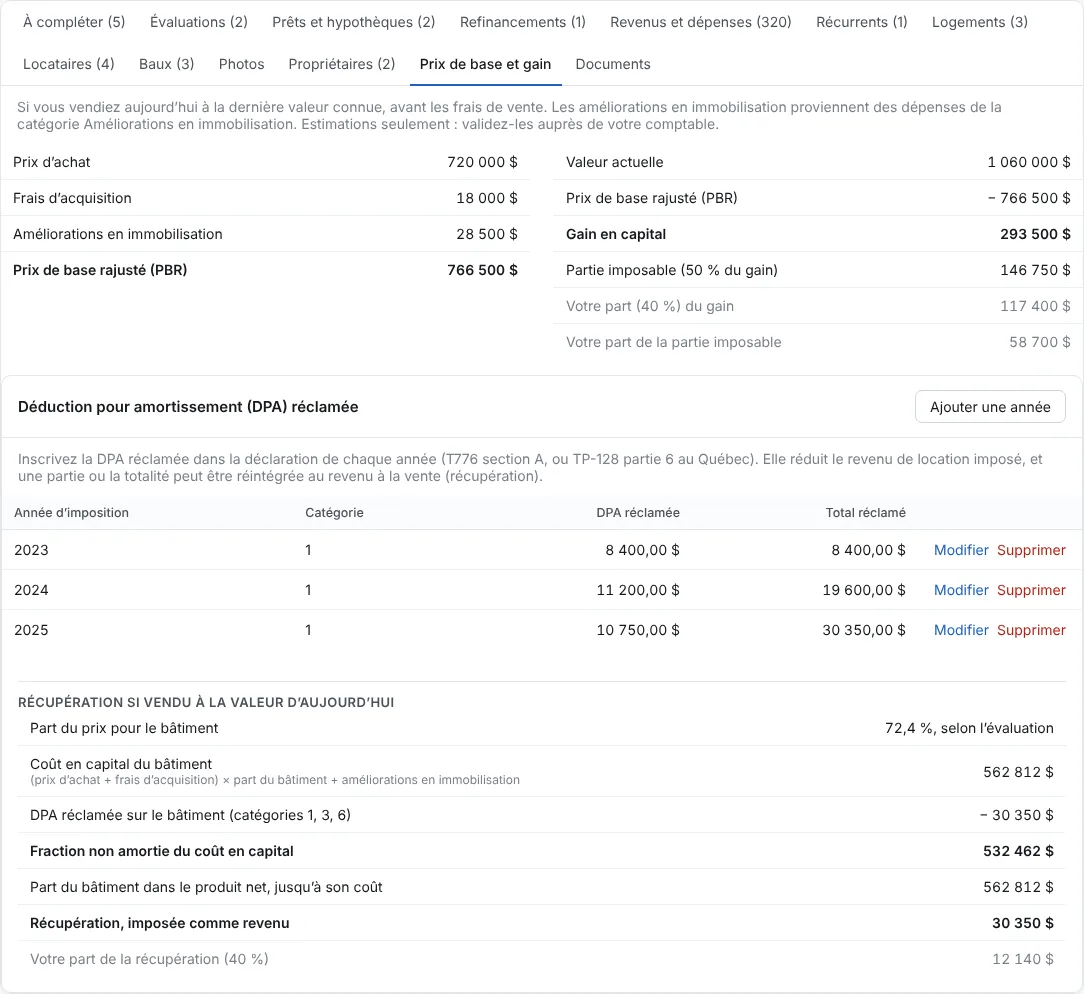Image resolution: width=1084 pixels, height=994 pixels.
Task: Click the 12 140 $ recapture share
Action: [x=1022, y=959]
